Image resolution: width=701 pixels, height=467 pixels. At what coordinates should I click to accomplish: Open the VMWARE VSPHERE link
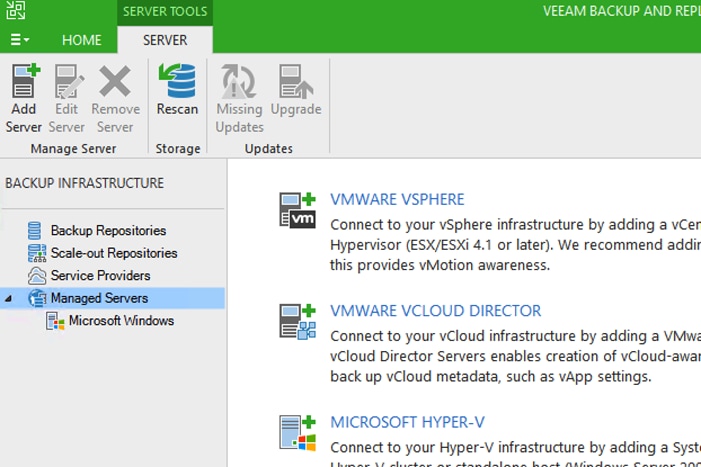coord(397,199)
